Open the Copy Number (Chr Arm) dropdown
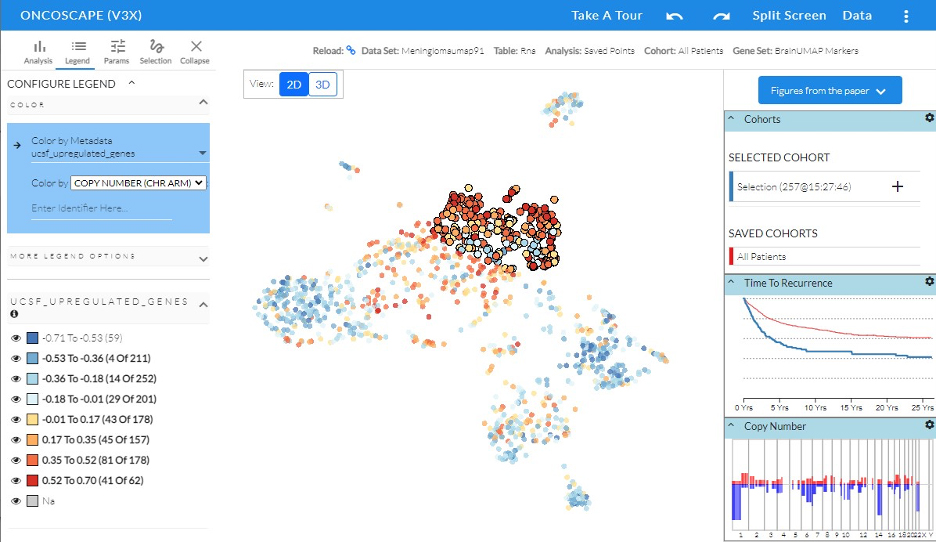 tap(139, 183)
